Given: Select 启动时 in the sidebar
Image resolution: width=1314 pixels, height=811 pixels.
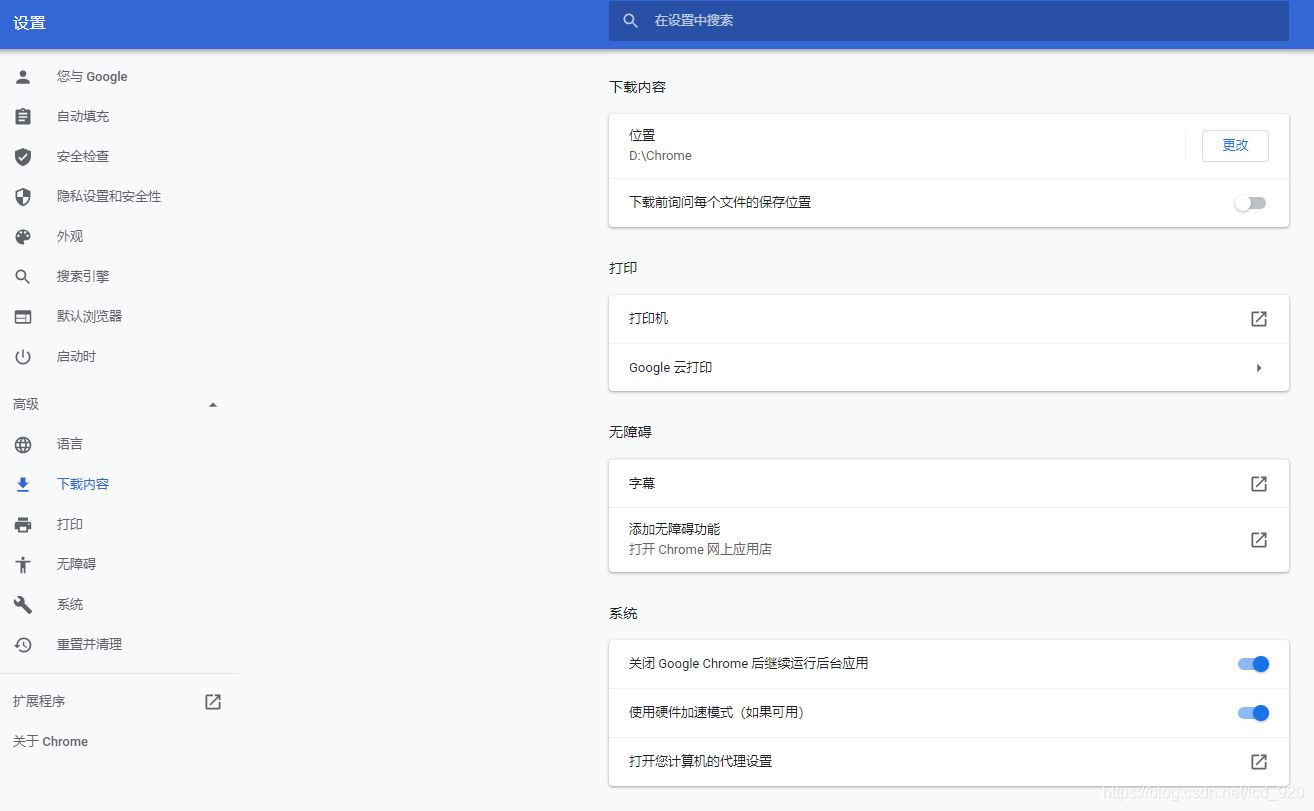Looking at the screenshot, I should coord(76,357).
